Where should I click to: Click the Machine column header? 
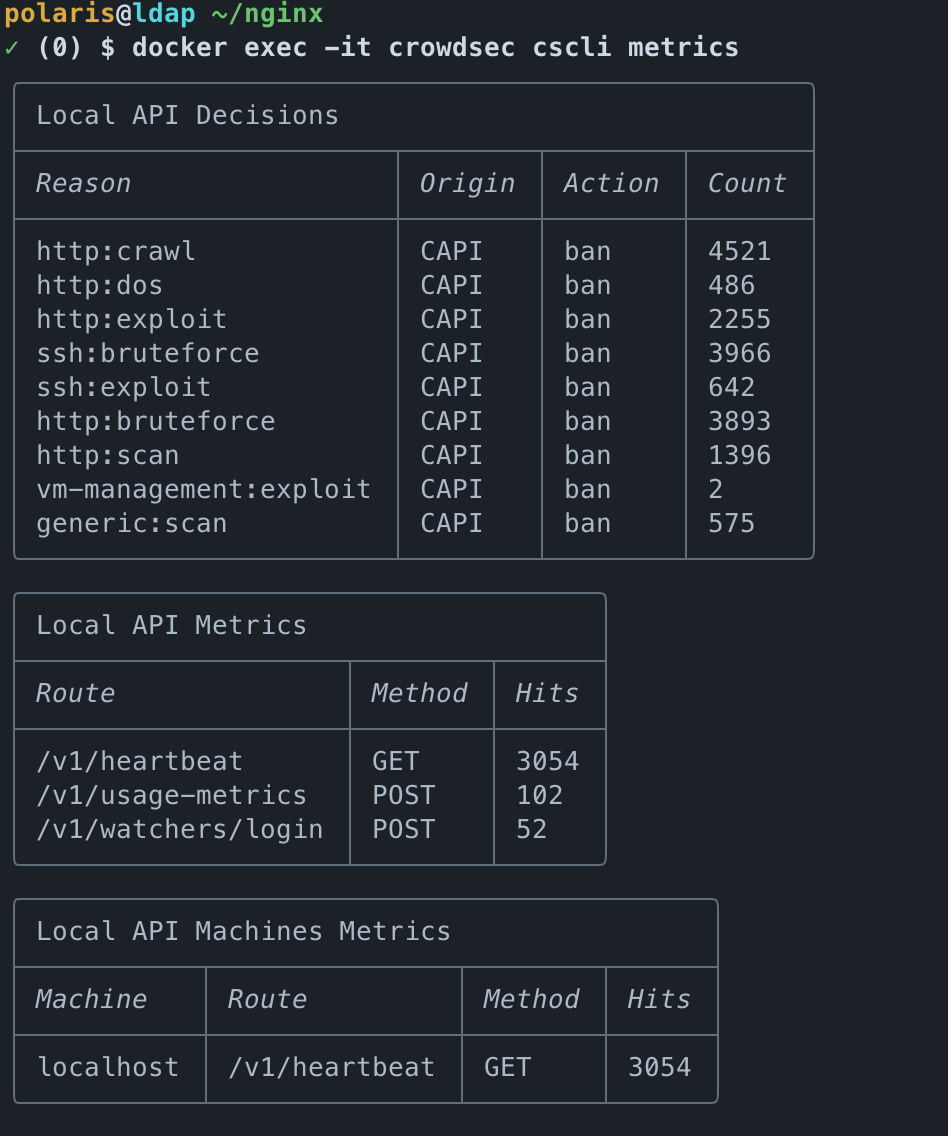tap(91, 1000)
